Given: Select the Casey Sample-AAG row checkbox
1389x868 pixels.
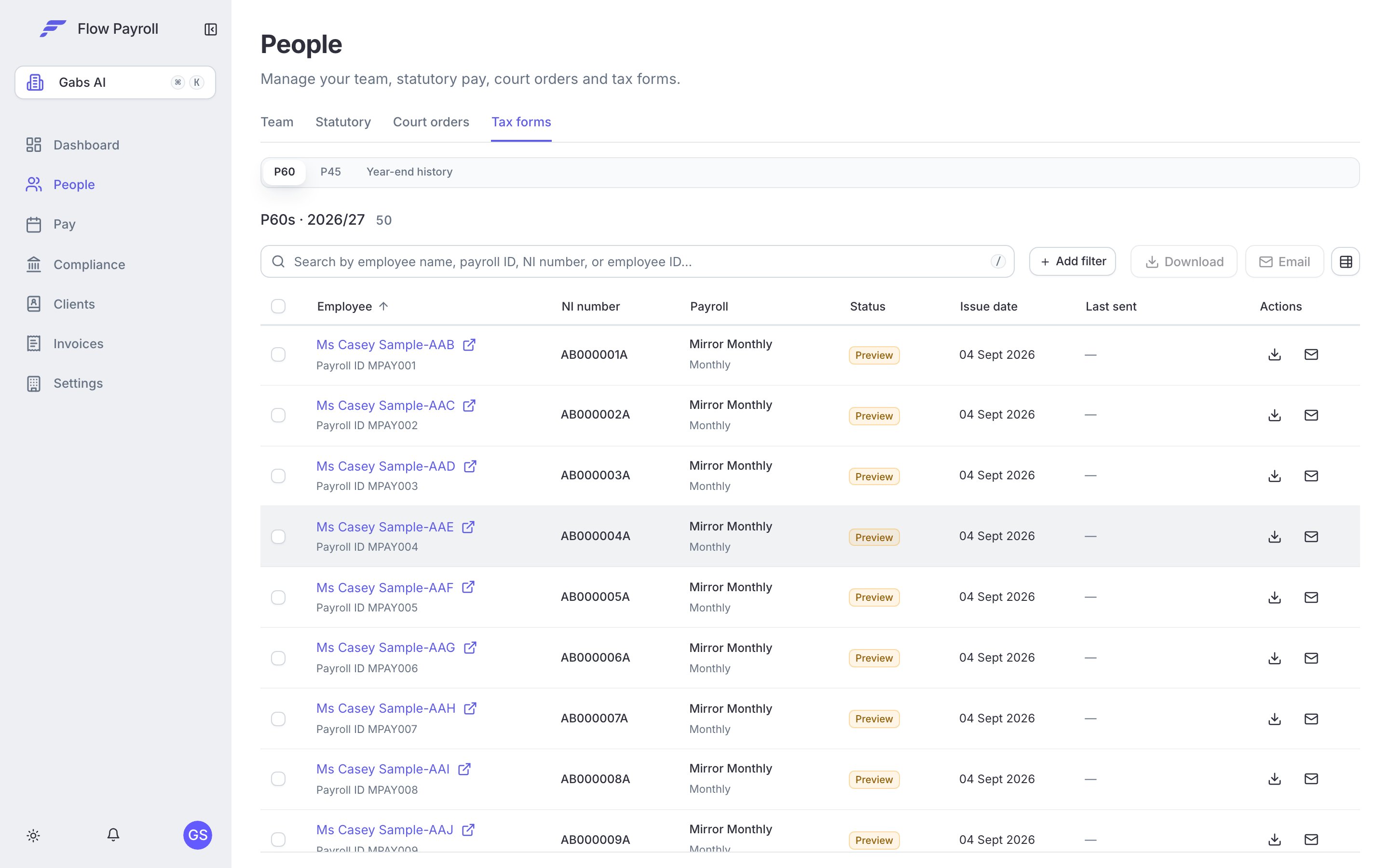Looking at the screenshot, I should pos(278,658).
